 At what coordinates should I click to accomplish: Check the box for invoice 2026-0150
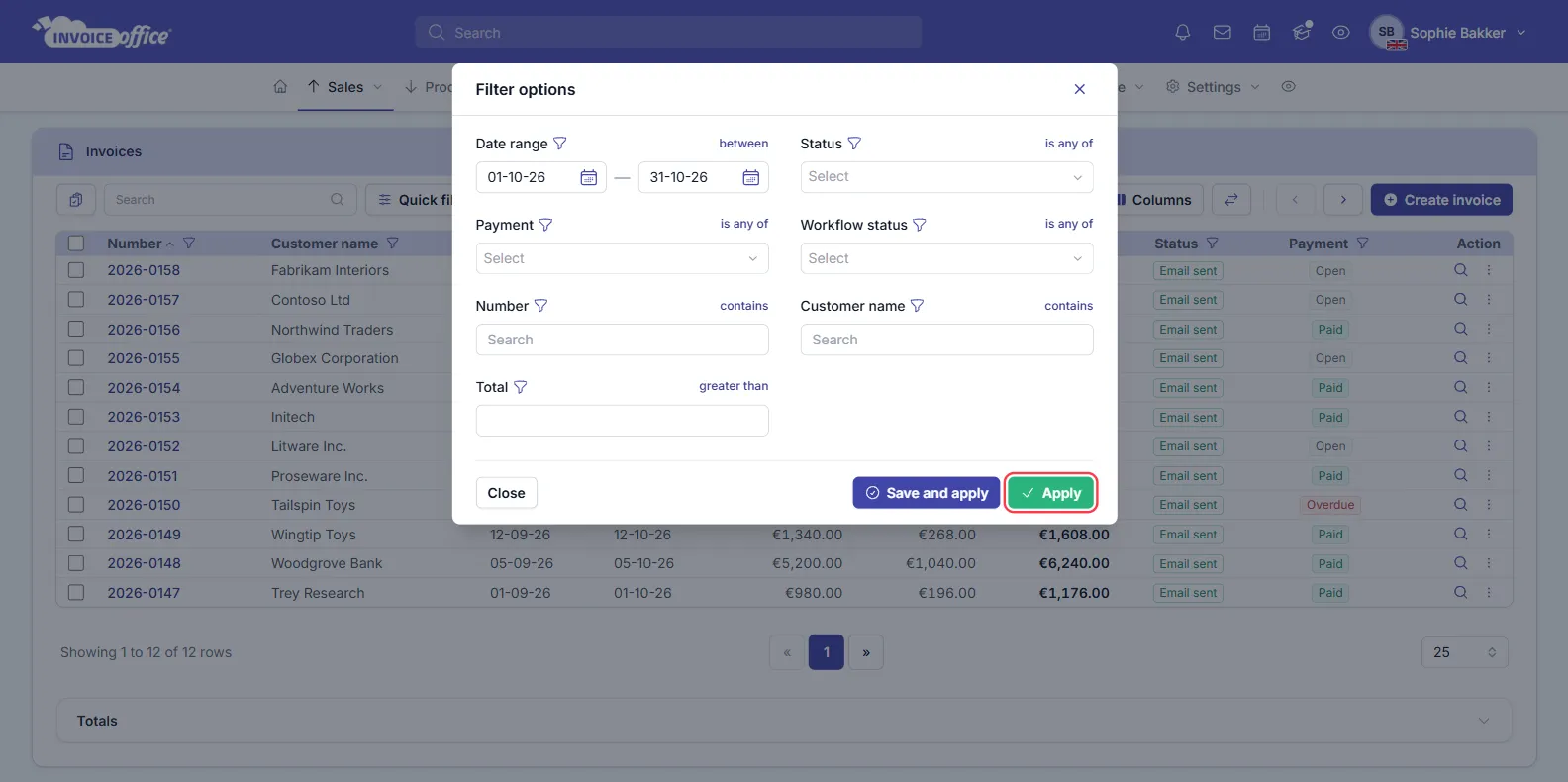click(76, 505)
